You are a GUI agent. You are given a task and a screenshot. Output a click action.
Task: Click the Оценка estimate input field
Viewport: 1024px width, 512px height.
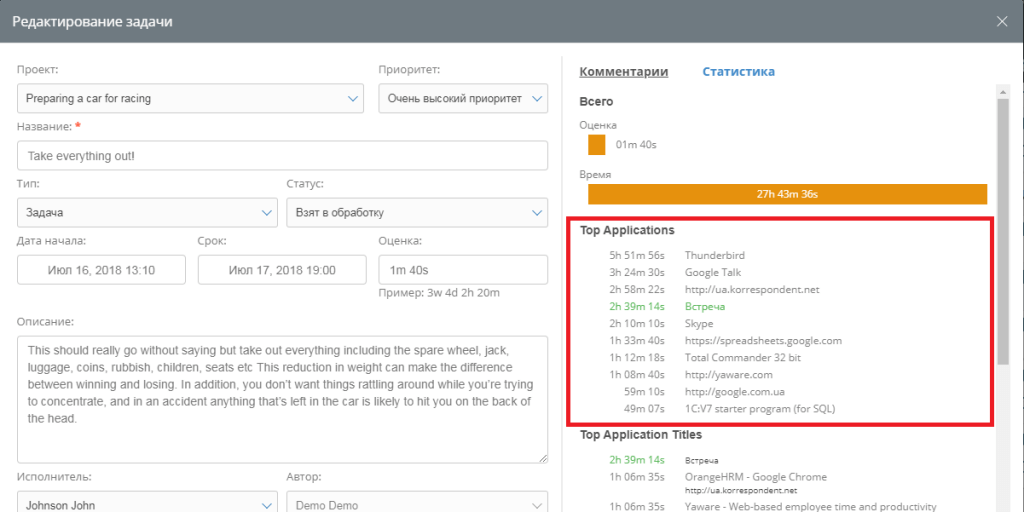pyautogui.click(x=463, y=270)
